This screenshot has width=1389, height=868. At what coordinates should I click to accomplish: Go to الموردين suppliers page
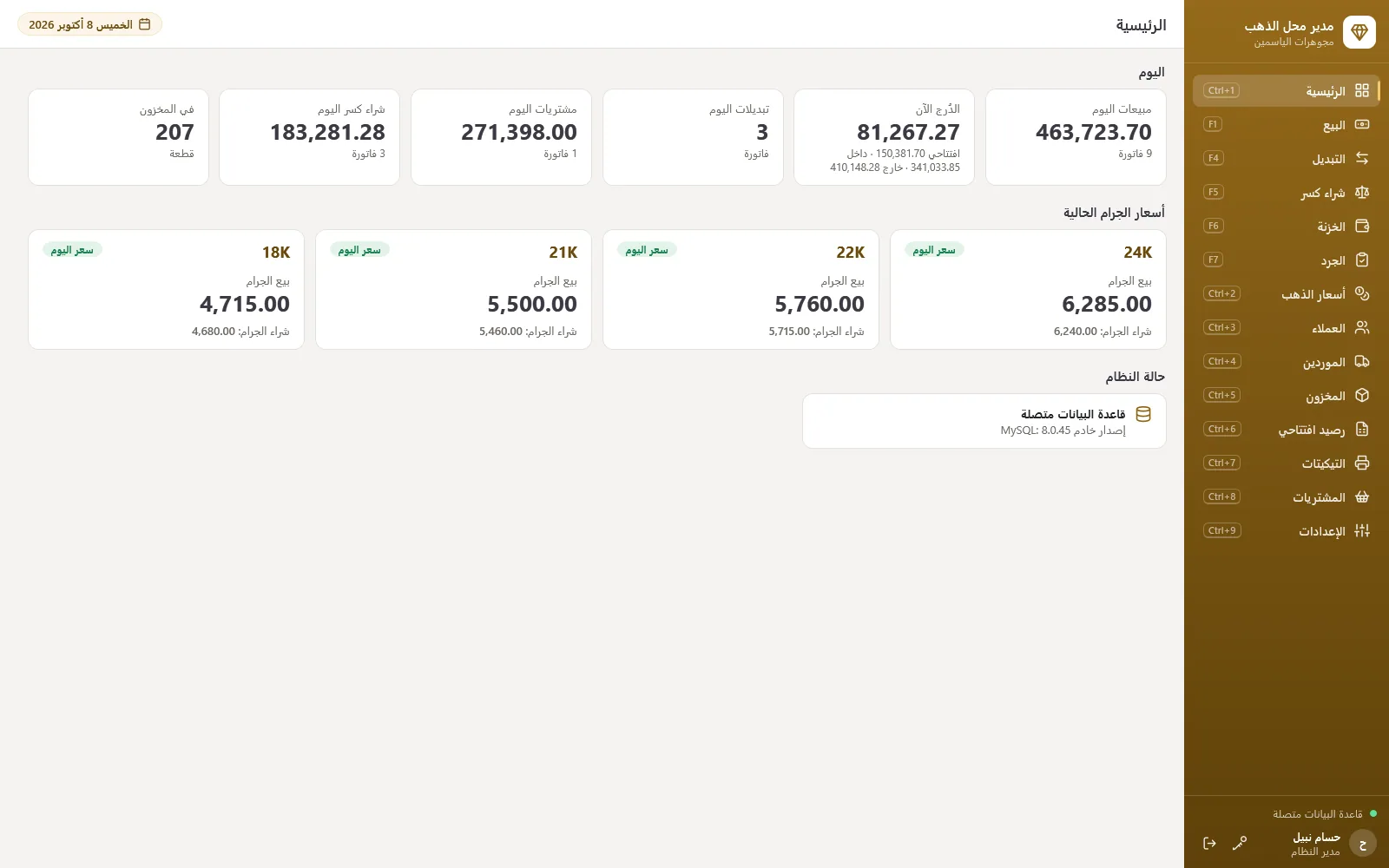pos(1287,362)
